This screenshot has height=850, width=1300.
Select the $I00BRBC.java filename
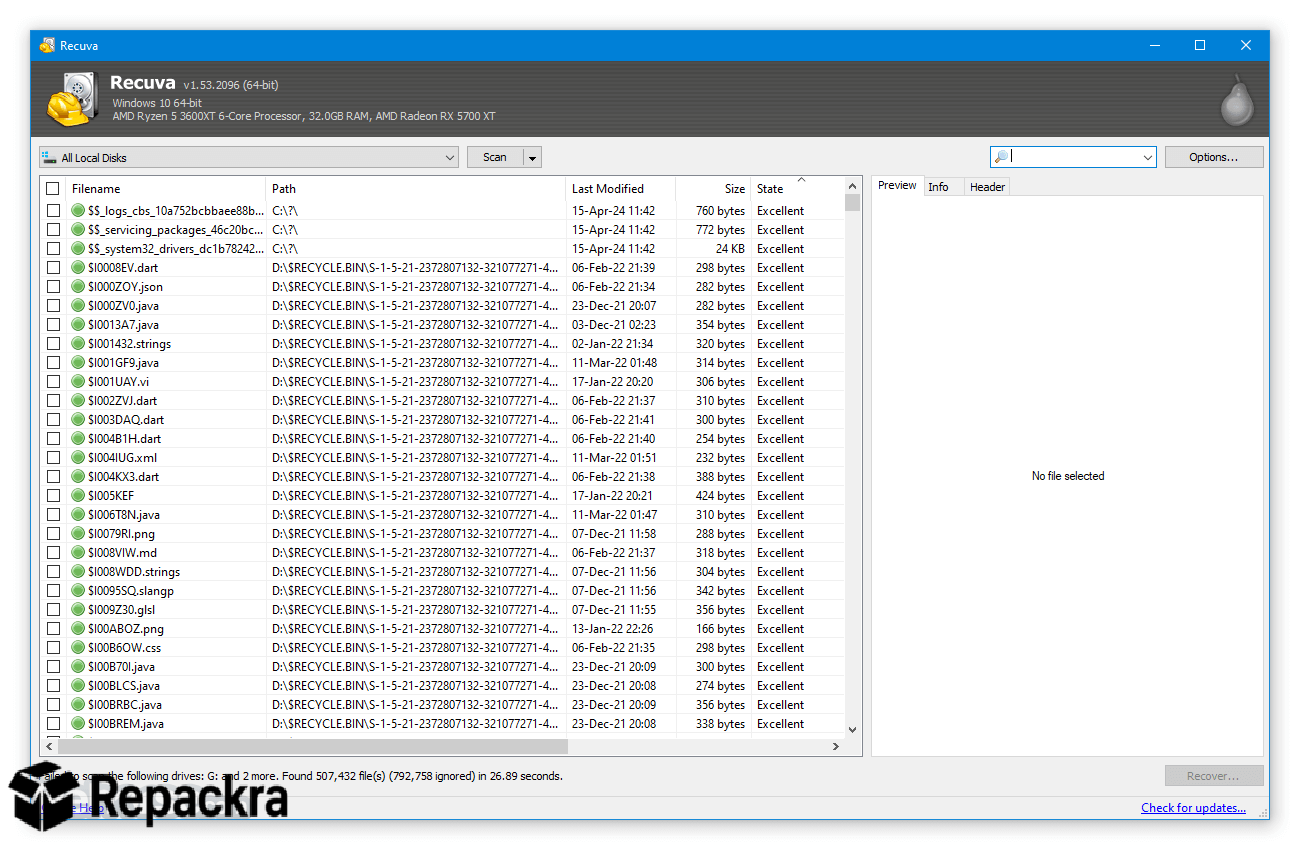pyautogui.click(x=124, y=705)
